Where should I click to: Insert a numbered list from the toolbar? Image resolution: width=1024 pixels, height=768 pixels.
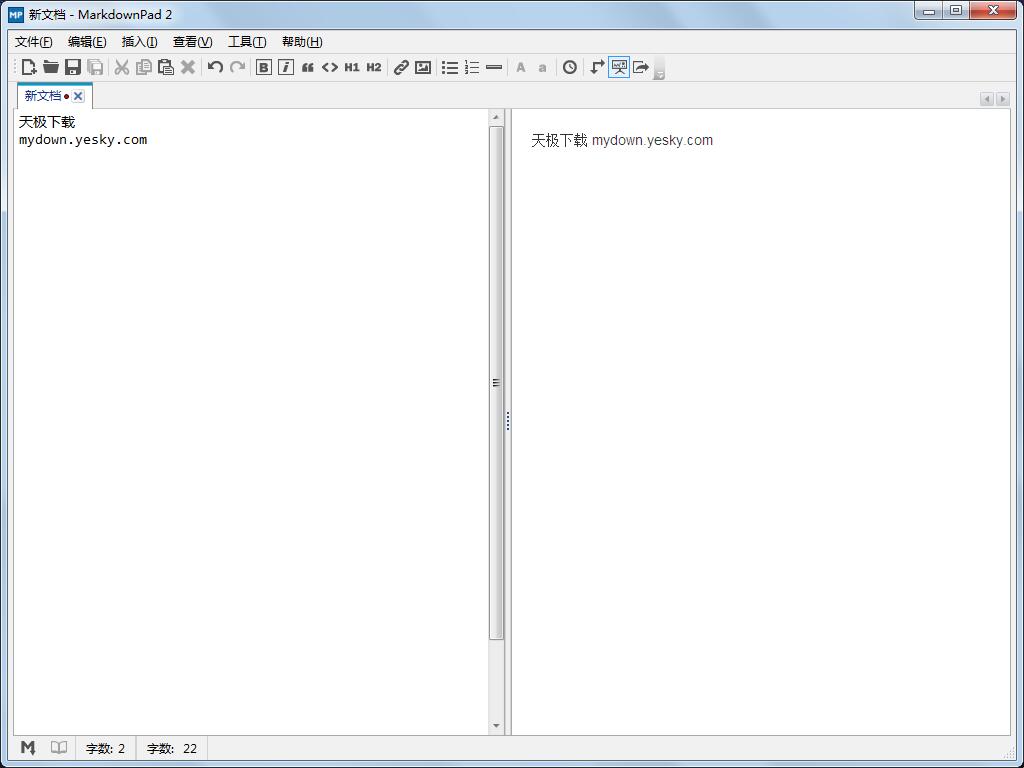point(471,67)
